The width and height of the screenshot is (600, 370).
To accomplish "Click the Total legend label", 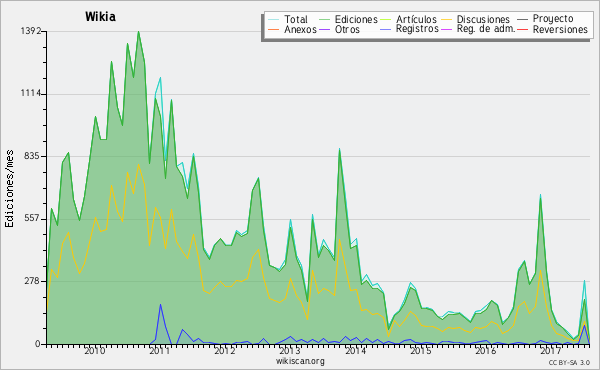I will 295,19.
